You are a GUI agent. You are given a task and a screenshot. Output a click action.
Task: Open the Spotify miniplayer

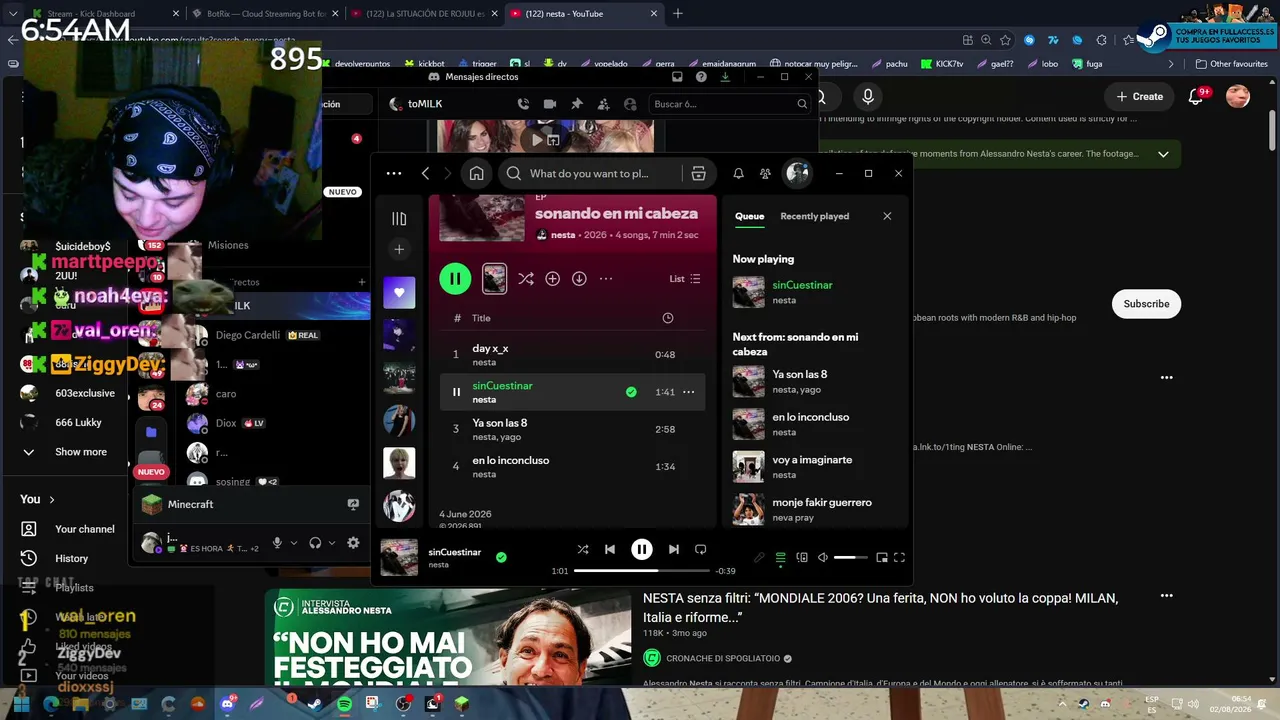[x=882, y=557]
